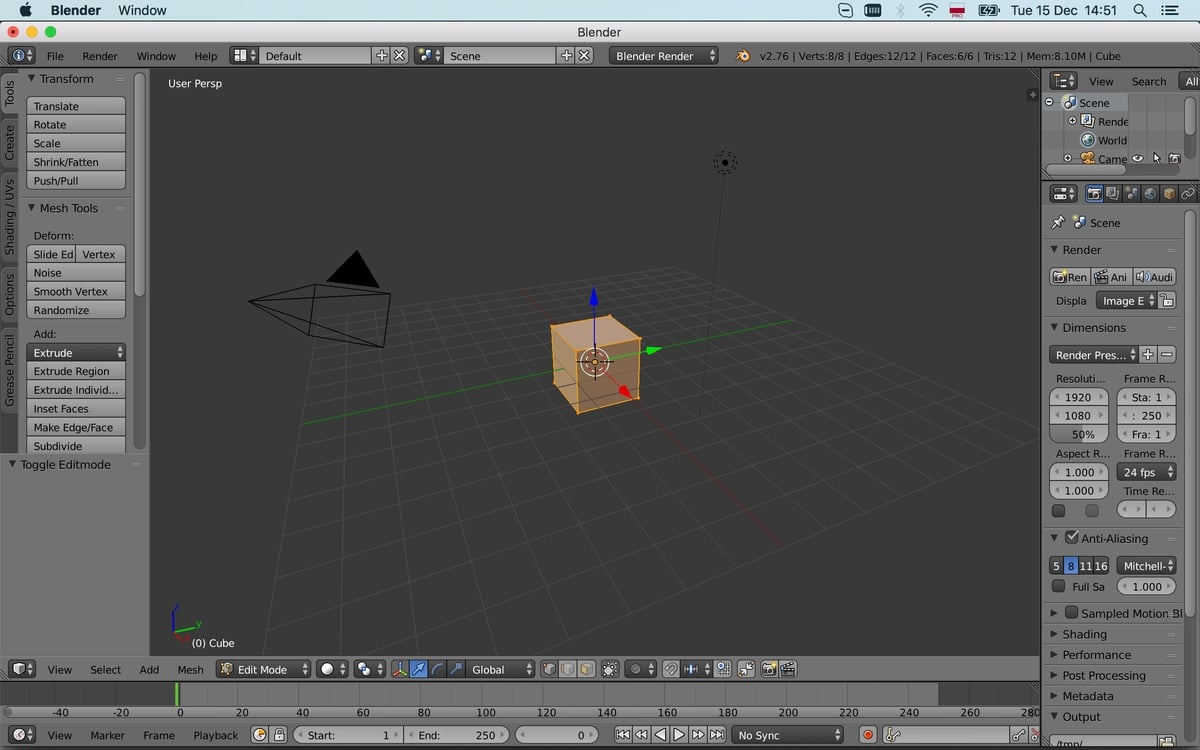This screenshot has height=750, width=1200.
Task: Toggle the lock time to other windows icon
Action: click(x=278, y=735)
